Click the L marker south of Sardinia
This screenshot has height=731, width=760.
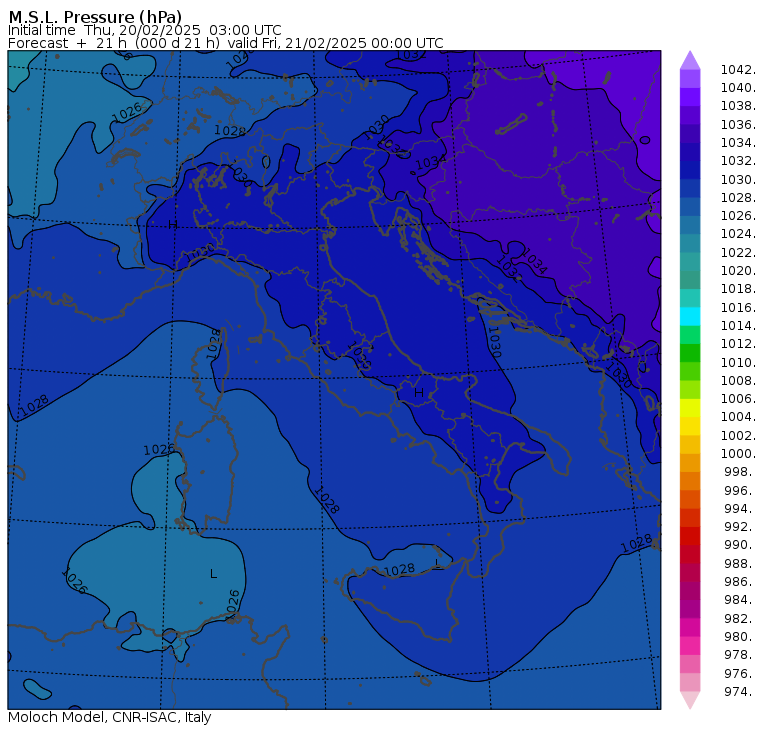point(213,574)
